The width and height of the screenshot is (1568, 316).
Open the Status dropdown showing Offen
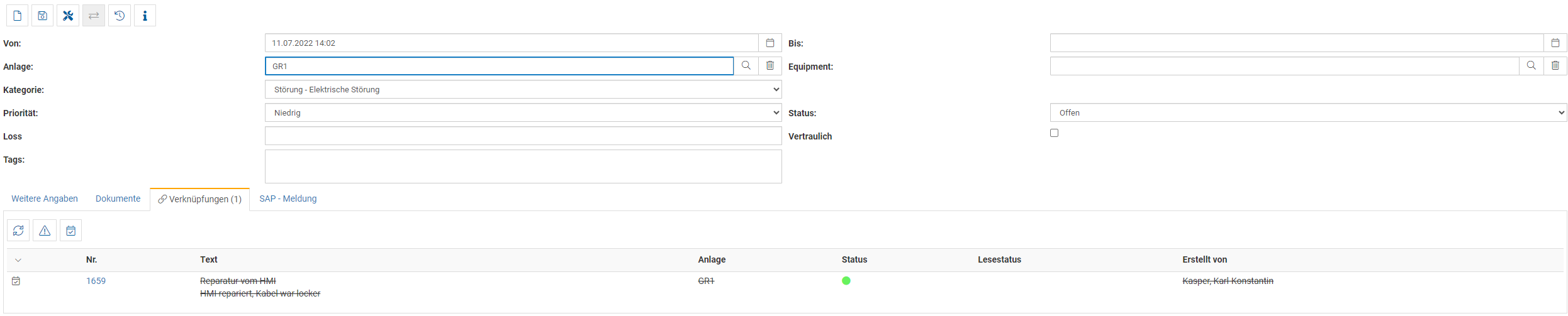1308,113
